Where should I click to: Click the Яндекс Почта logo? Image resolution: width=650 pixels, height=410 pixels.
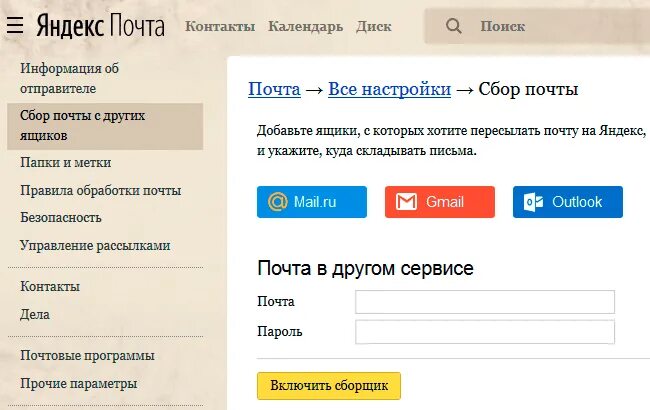click(x=101, y=26)
